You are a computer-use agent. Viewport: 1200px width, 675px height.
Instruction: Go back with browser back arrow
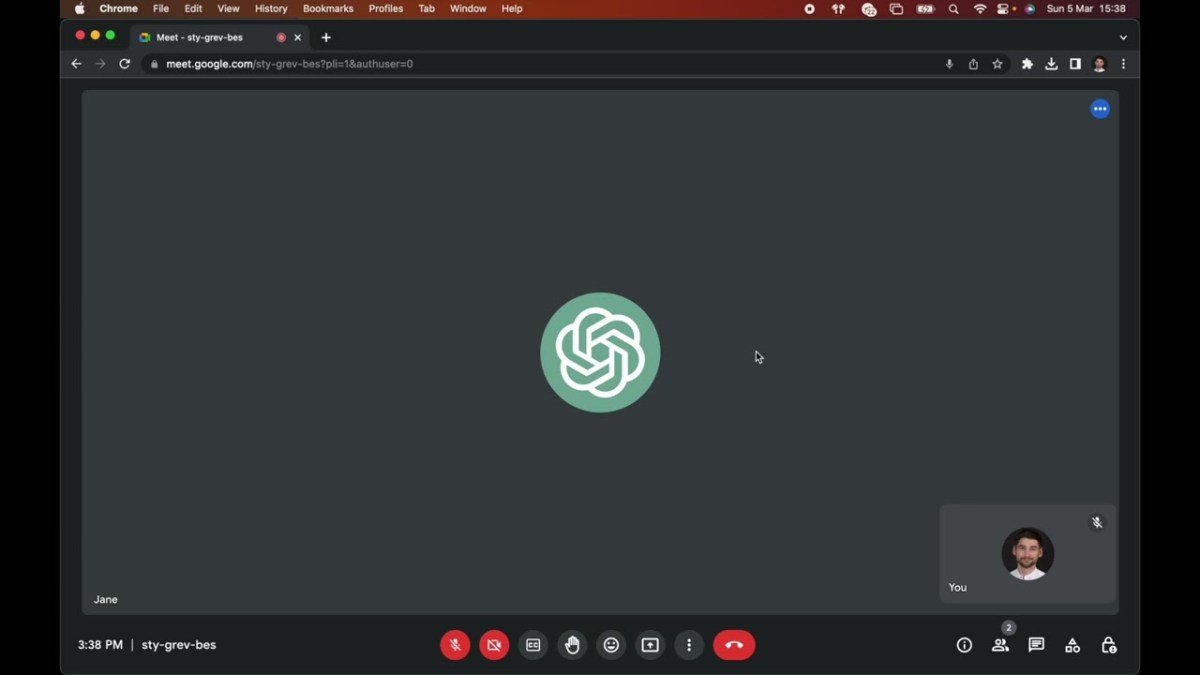76,64
